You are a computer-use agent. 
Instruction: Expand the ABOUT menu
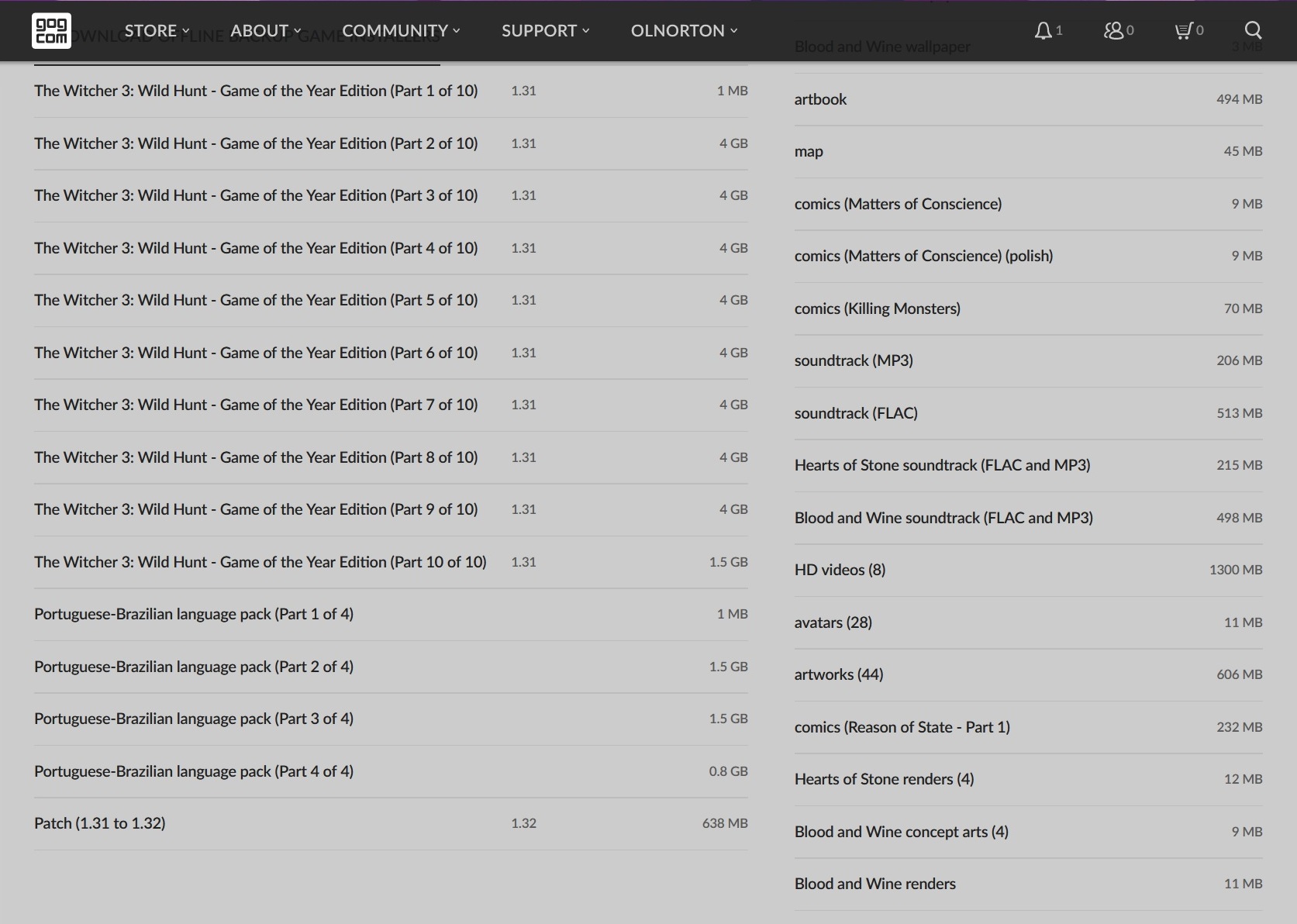(265, 30)
